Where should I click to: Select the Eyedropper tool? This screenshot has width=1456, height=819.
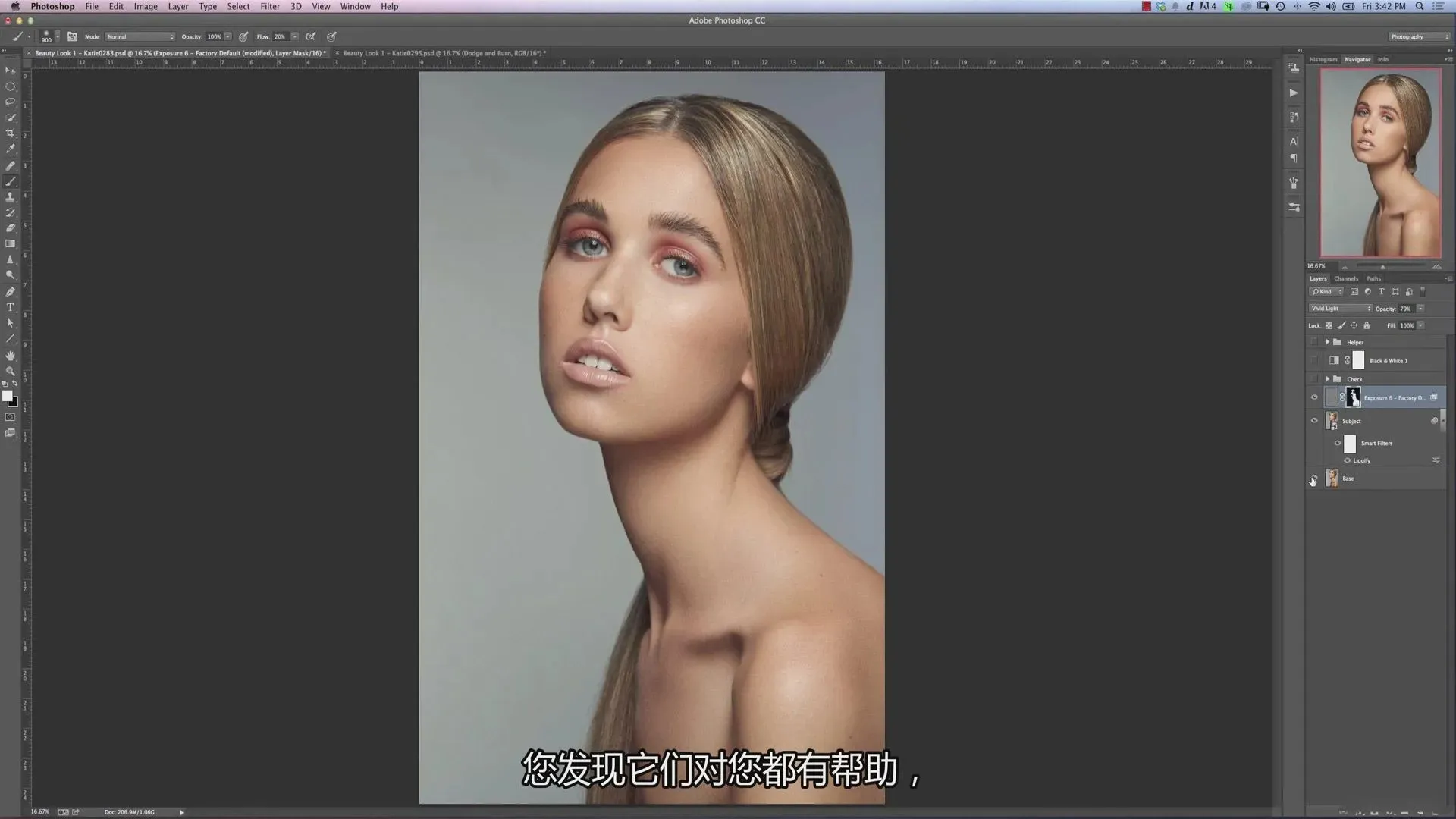click(11, 149)
